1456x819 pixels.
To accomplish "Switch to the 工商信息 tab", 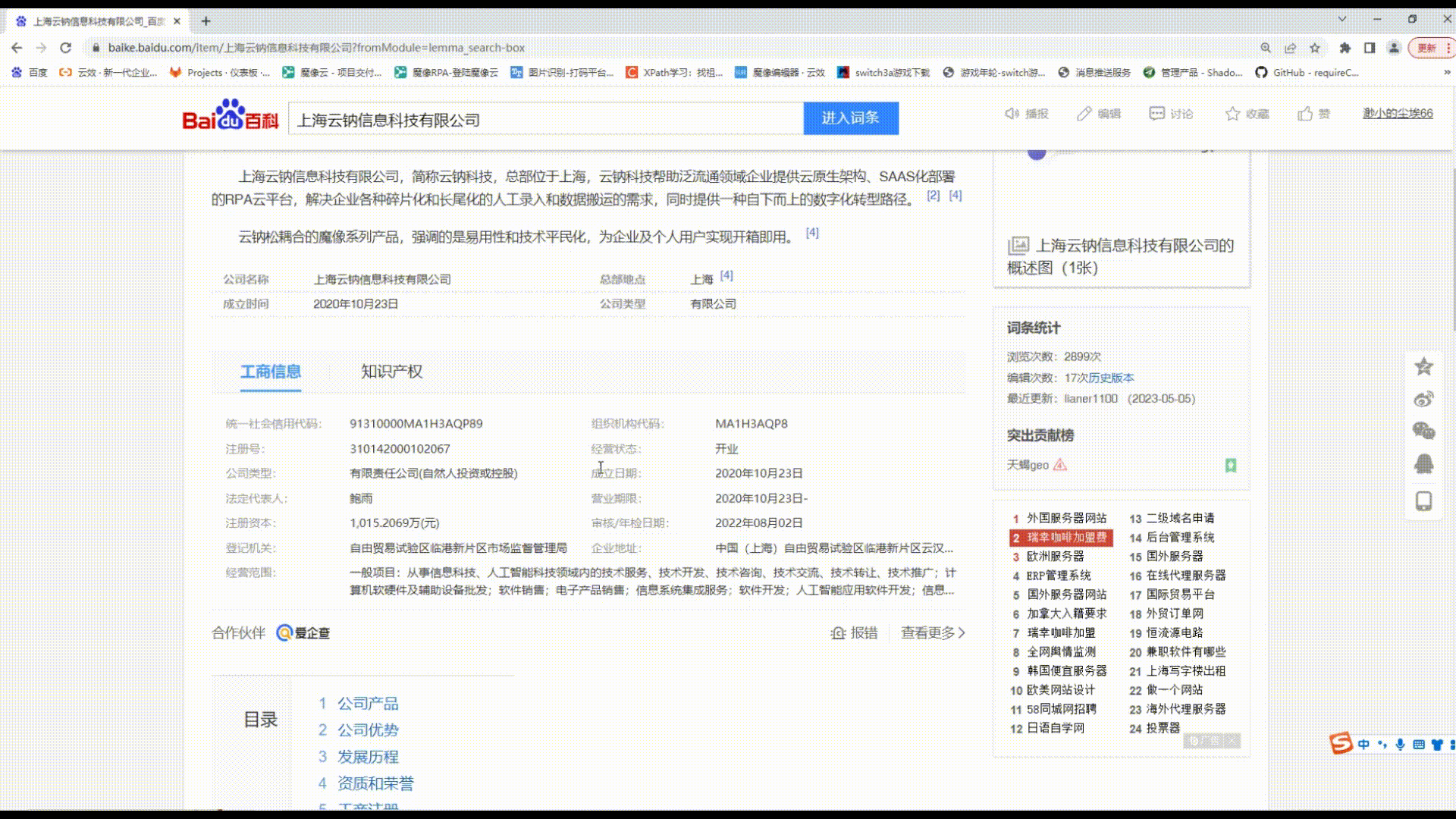I will click(x=271, y=372).
